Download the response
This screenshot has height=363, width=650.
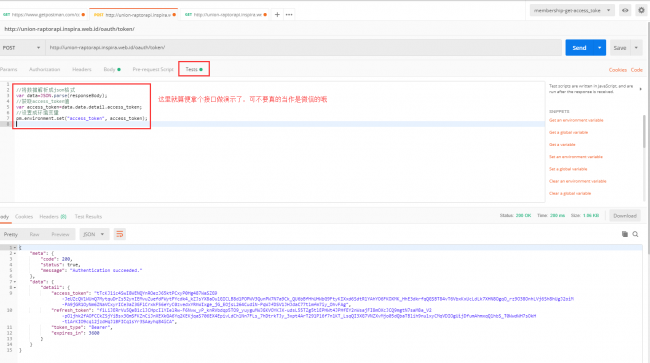(625, 216)
